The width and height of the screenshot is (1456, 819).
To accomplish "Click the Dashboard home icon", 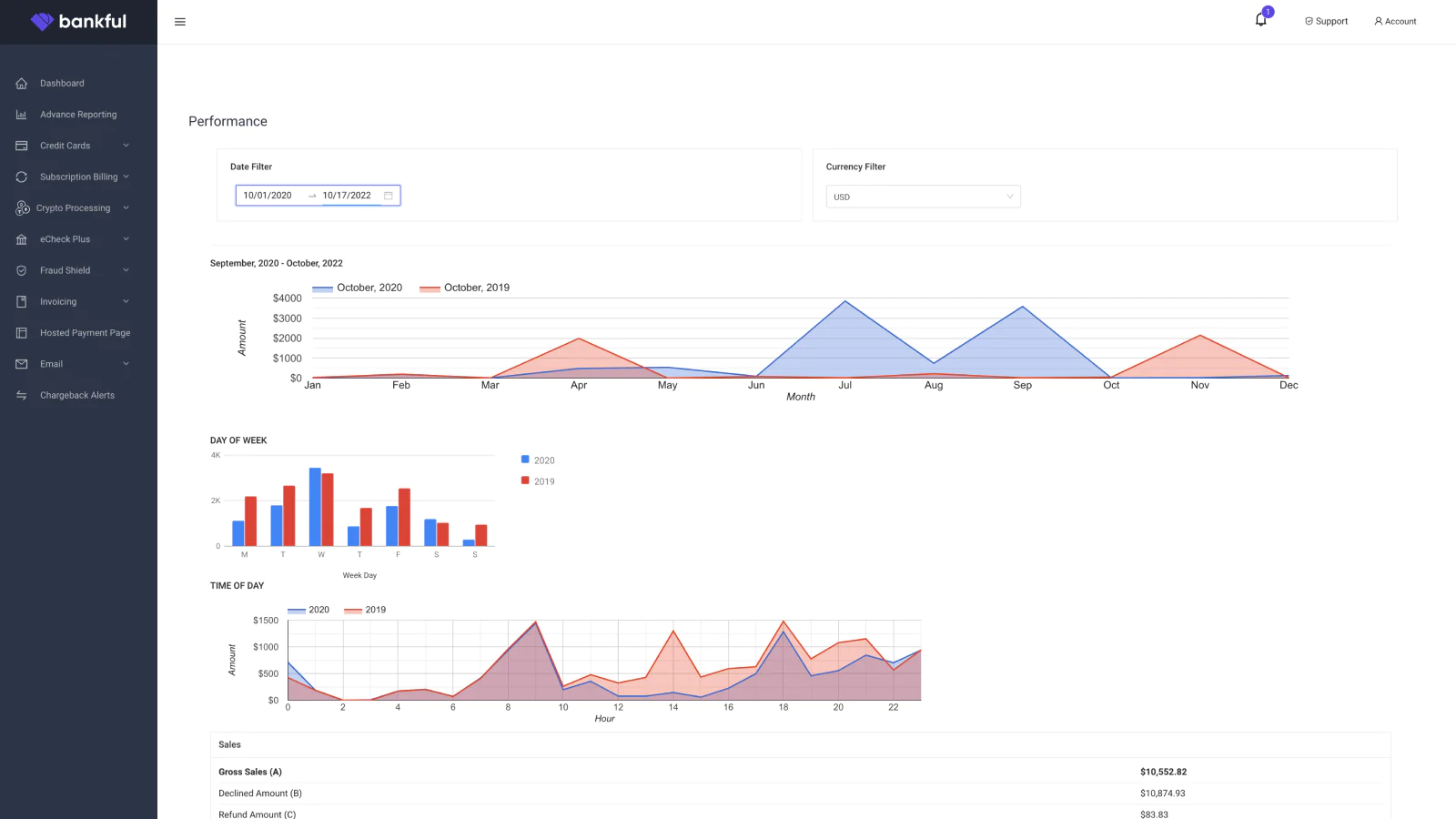I will (x=22, y=84).
